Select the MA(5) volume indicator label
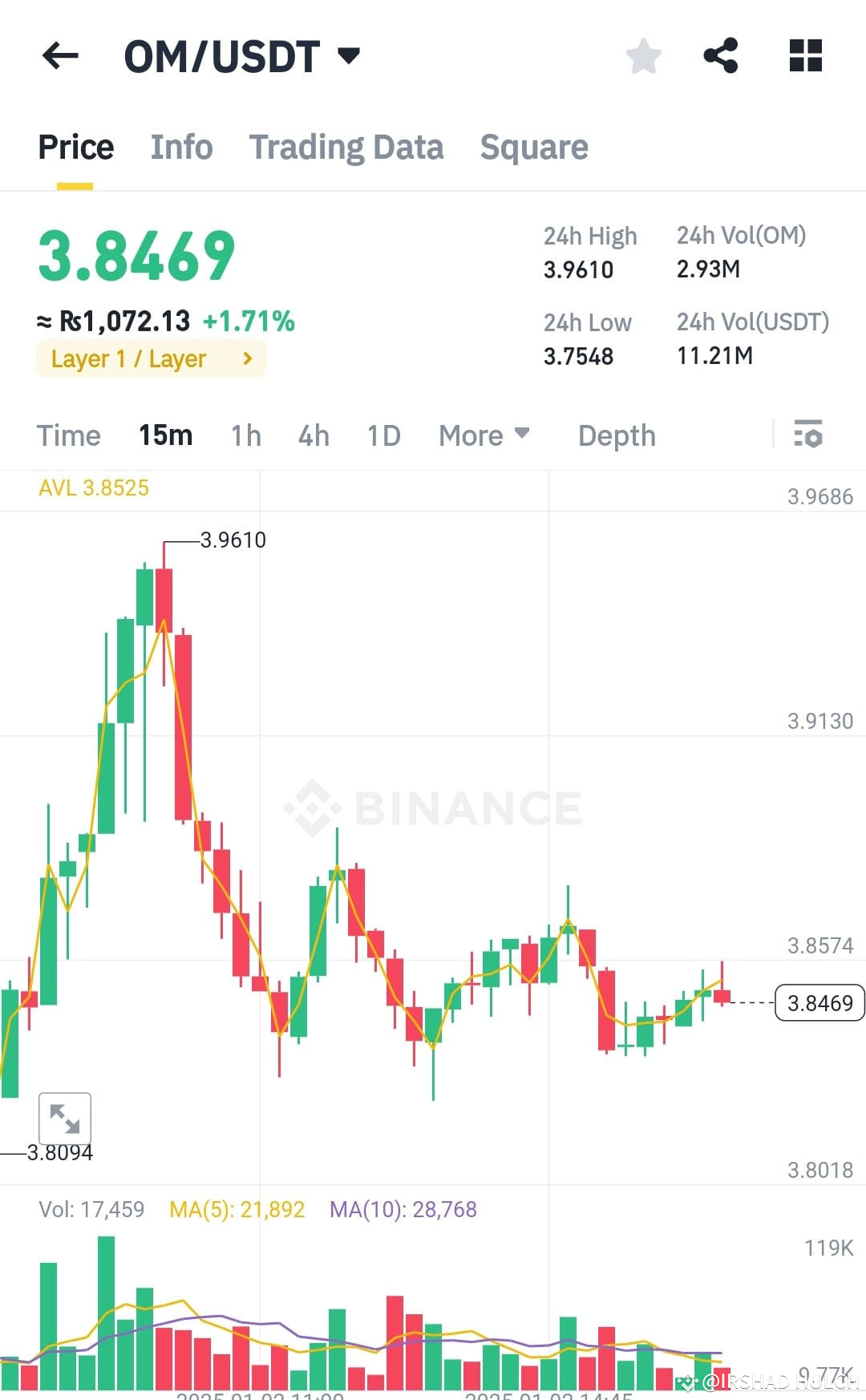This screenshot has width=866, height=1400. (237, 1209)
